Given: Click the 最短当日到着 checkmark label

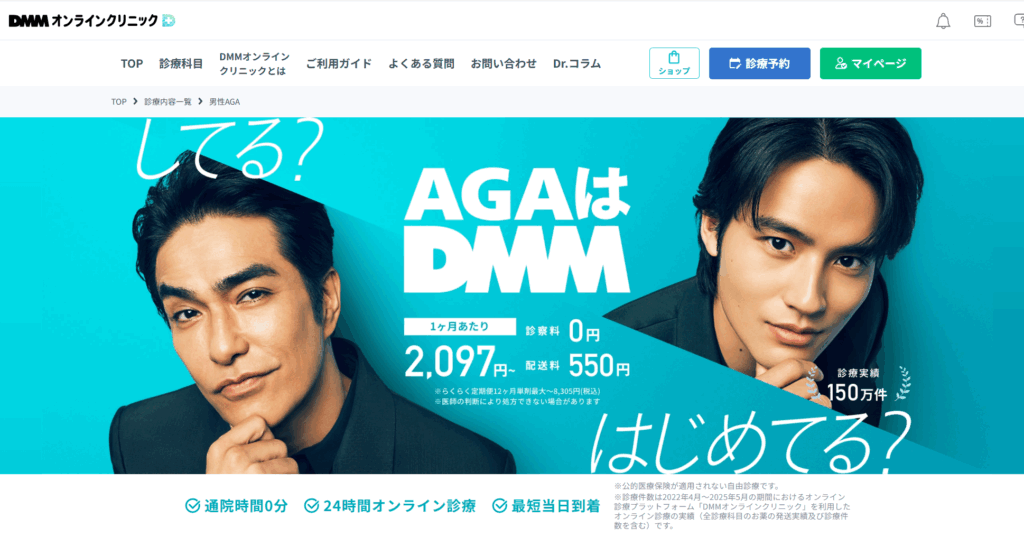Looking at the screenshot, I should click(x=546, y=506).
